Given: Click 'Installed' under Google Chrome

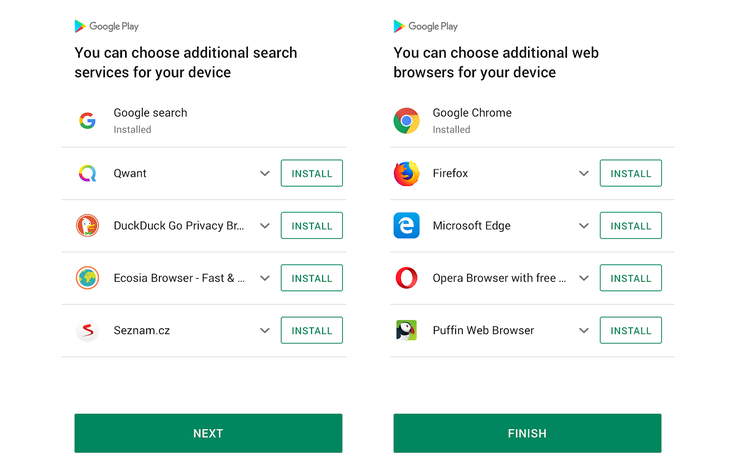Looking at the screenshot, I should (451, 130).
